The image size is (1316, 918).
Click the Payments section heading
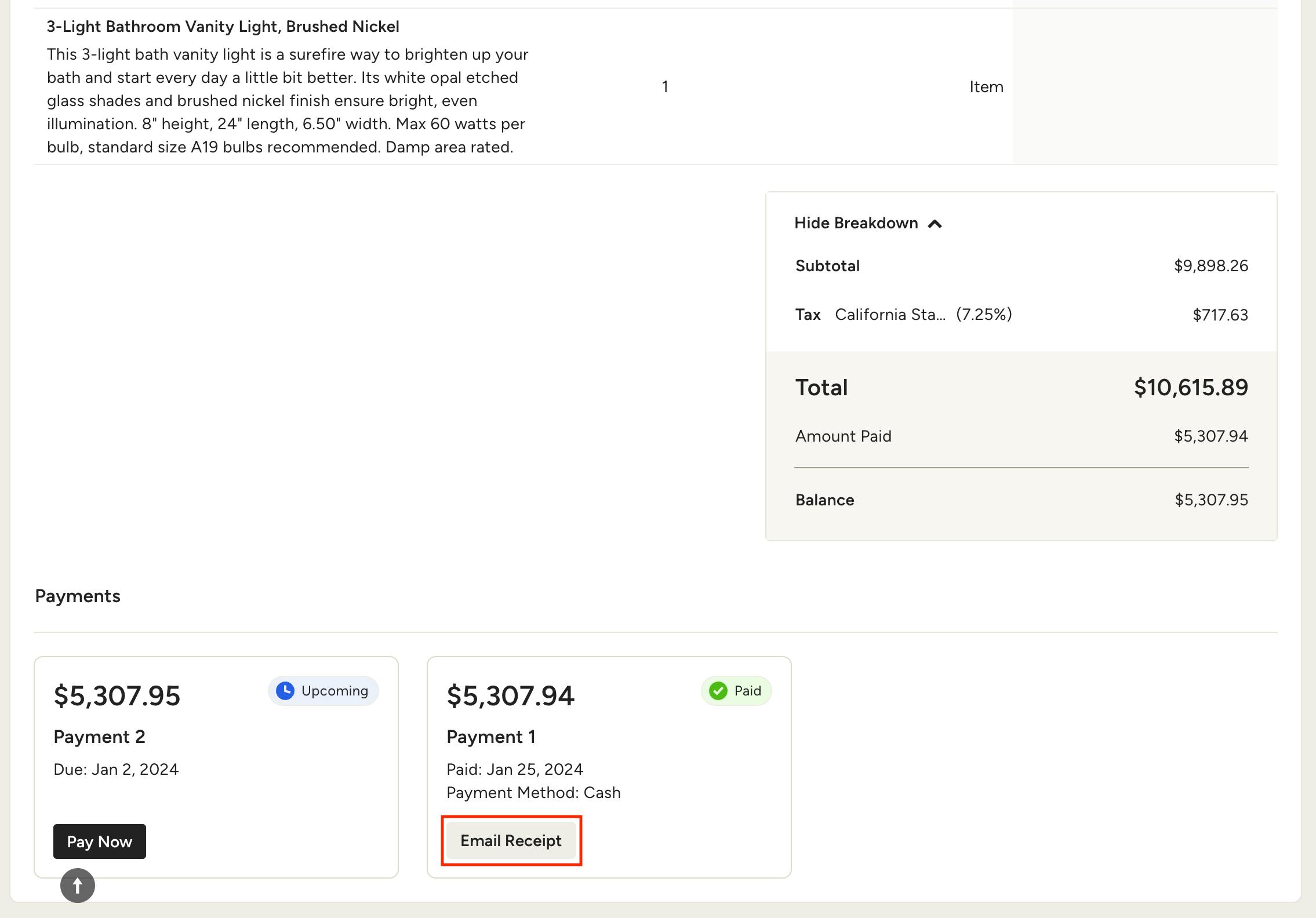click(78, 596)
